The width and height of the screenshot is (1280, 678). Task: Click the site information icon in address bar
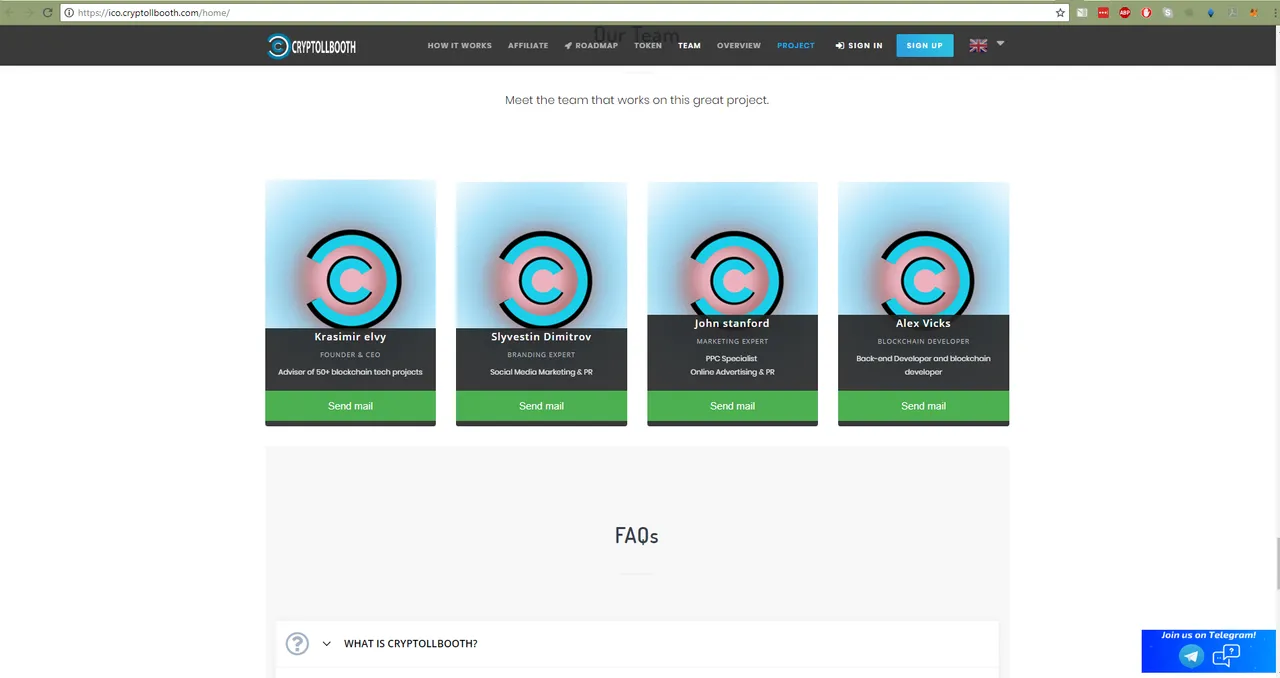tap(69, 13)
